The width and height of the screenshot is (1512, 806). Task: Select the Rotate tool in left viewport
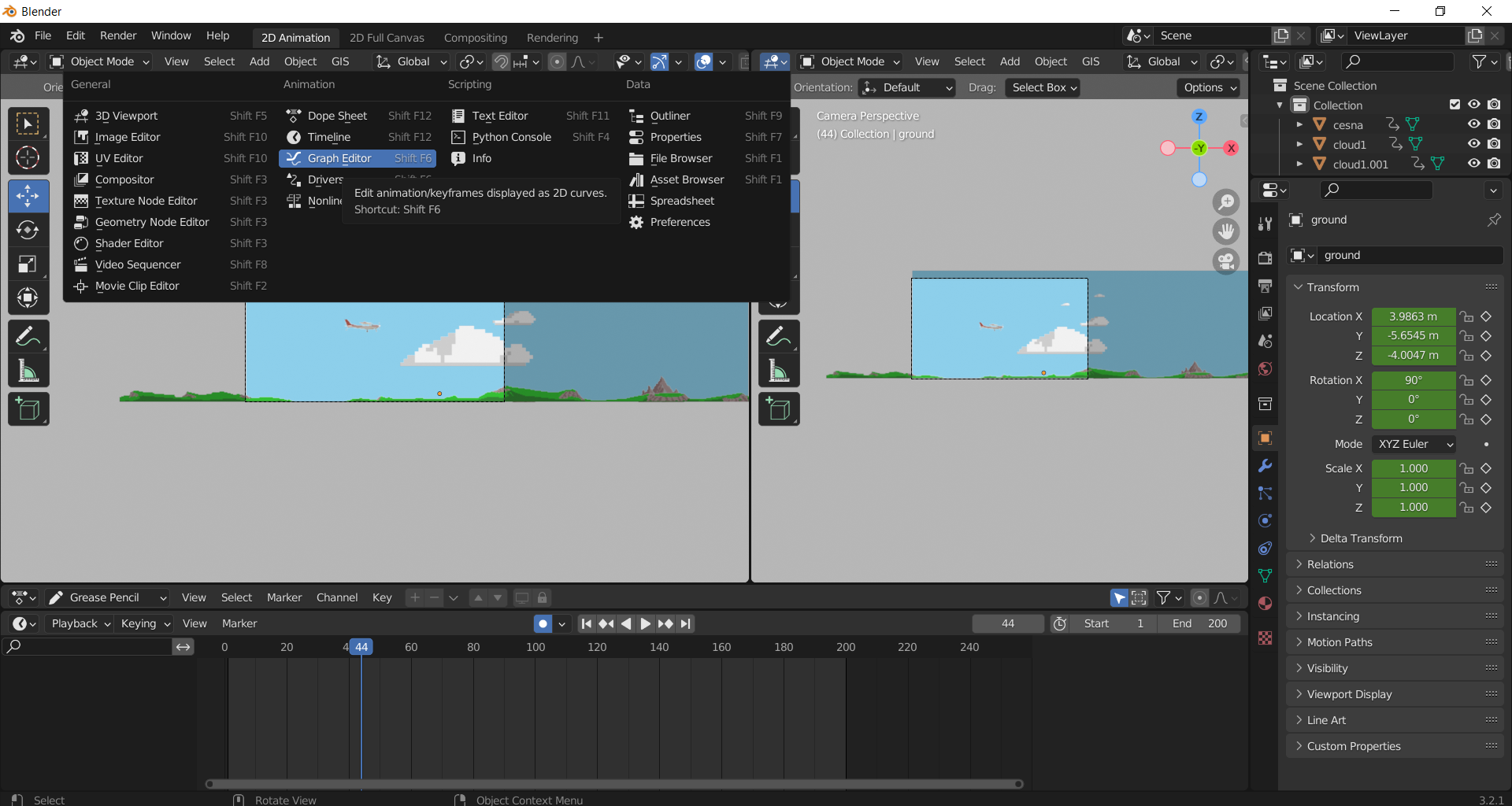tap(28, 230)
